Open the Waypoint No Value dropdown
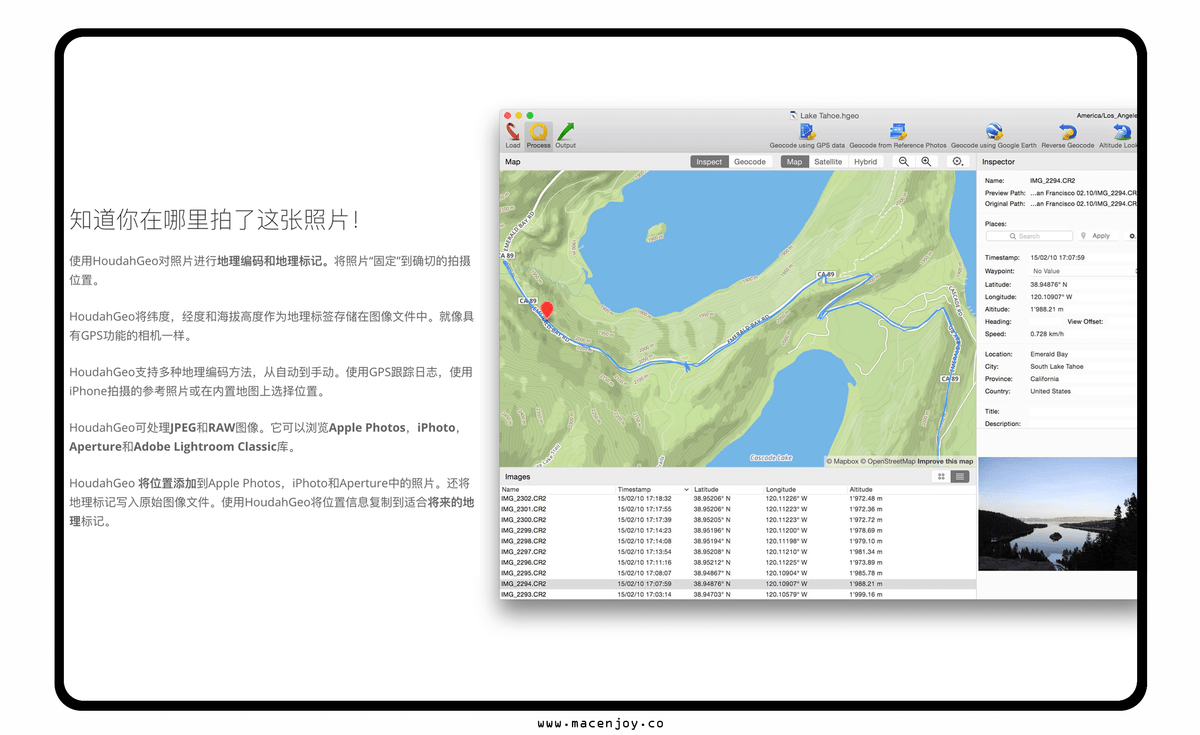 coord(1083,271)
